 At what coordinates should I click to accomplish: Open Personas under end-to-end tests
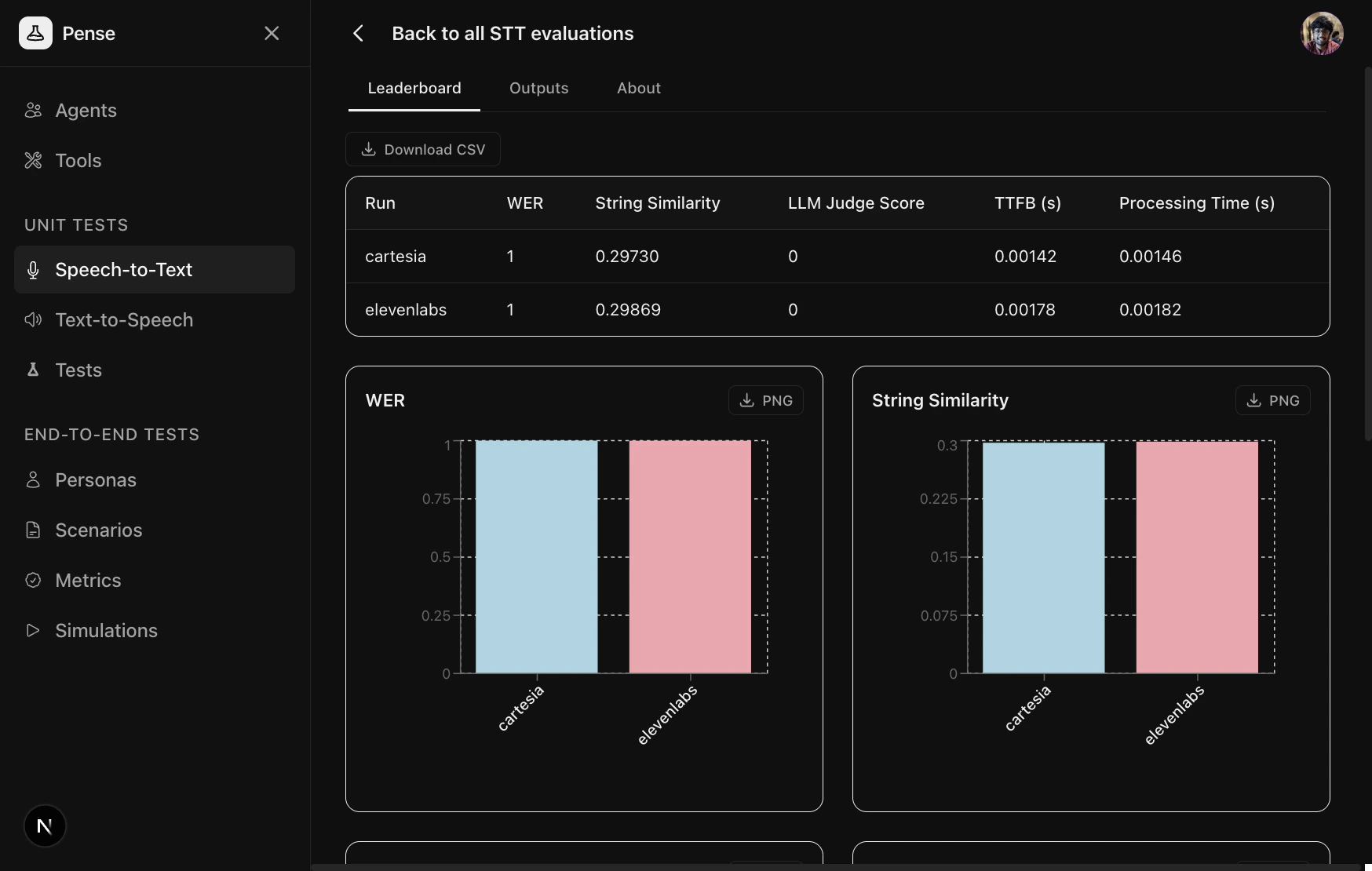click(x=95, y=480)
